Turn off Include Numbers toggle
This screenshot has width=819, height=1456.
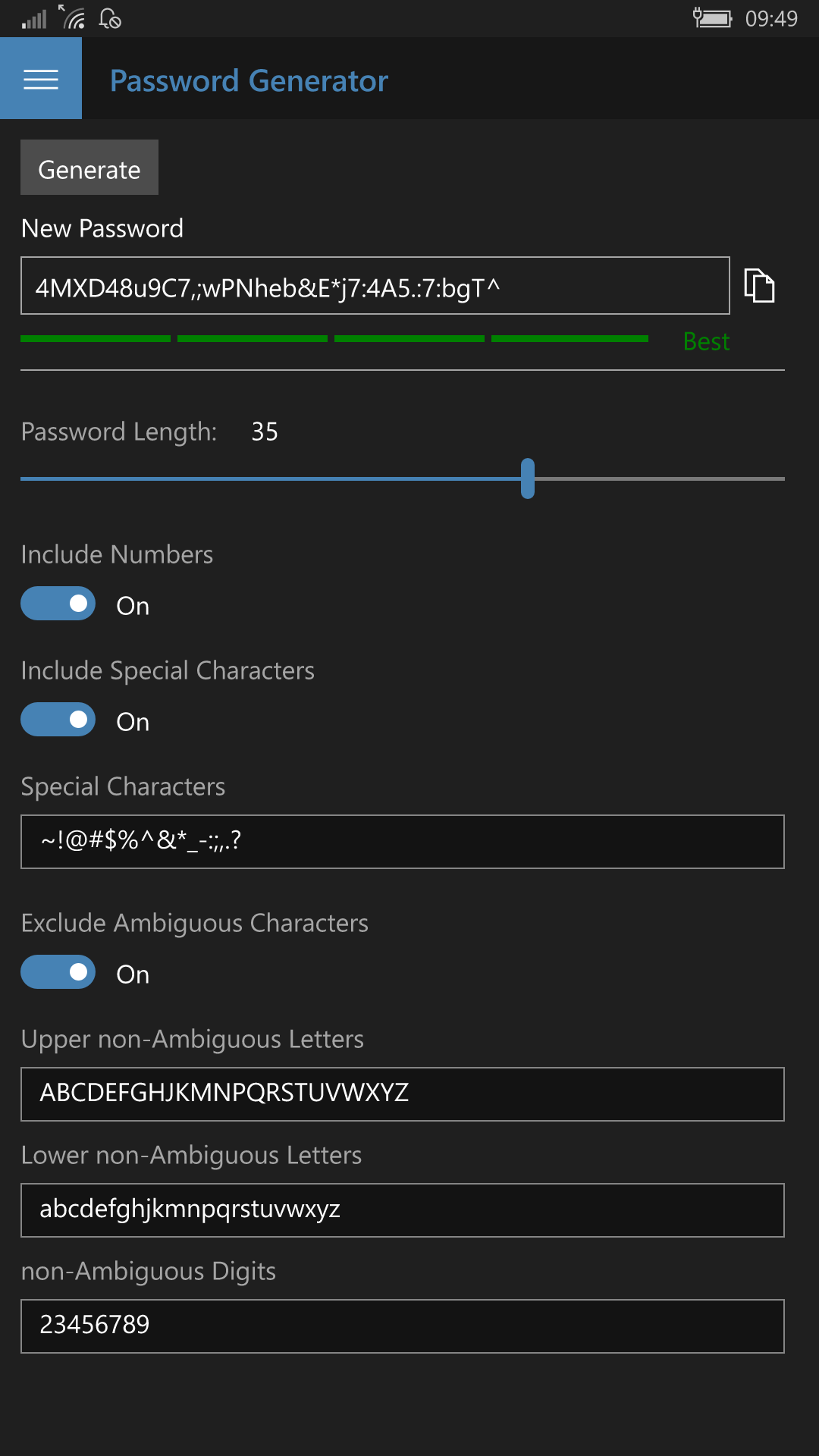pos(58,604)
